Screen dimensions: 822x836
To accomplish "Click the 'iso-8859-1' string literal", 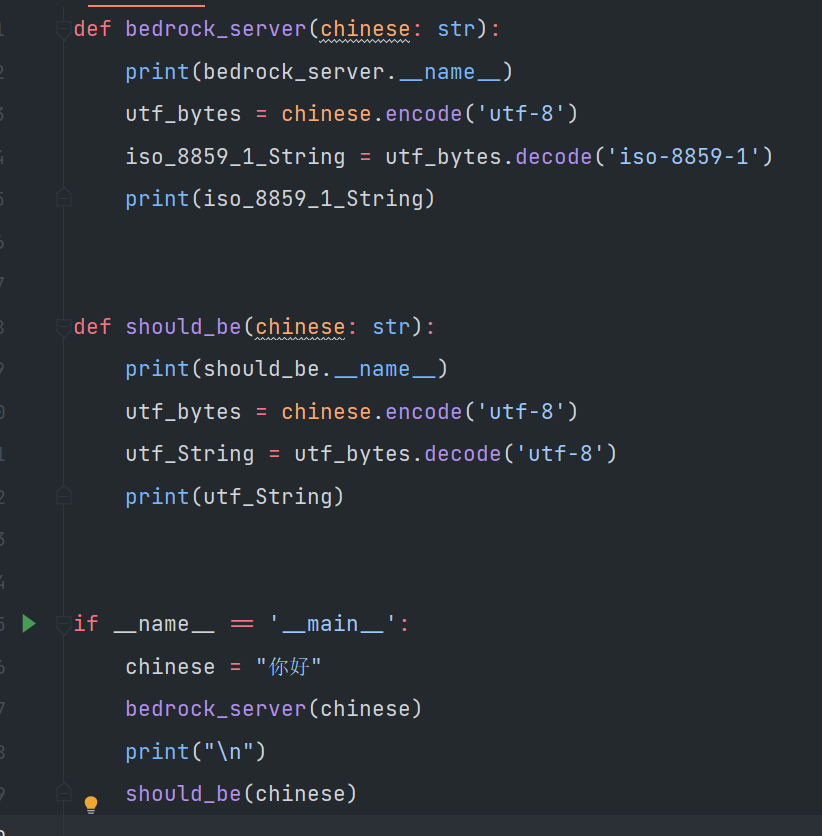I will tap(683, 157).
